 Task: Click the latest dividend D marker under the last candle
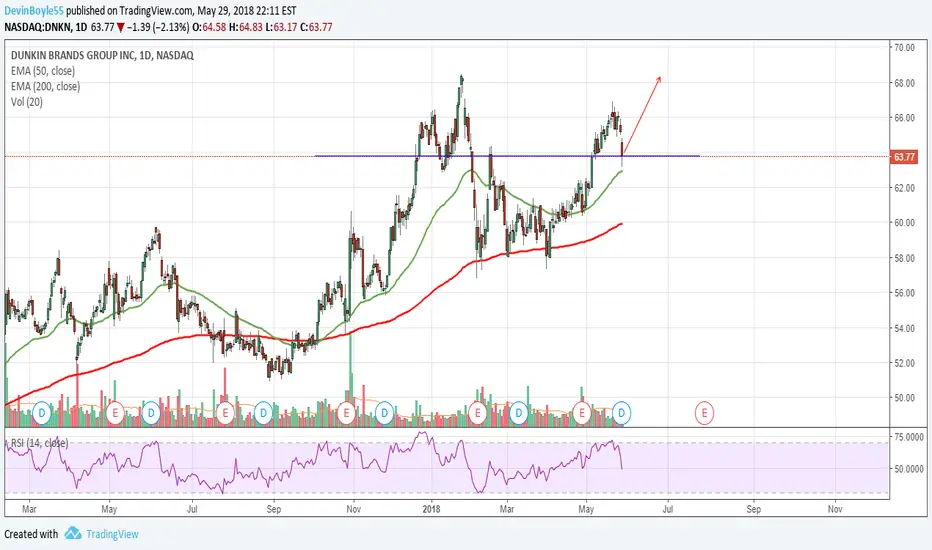(x=622, y=413)
